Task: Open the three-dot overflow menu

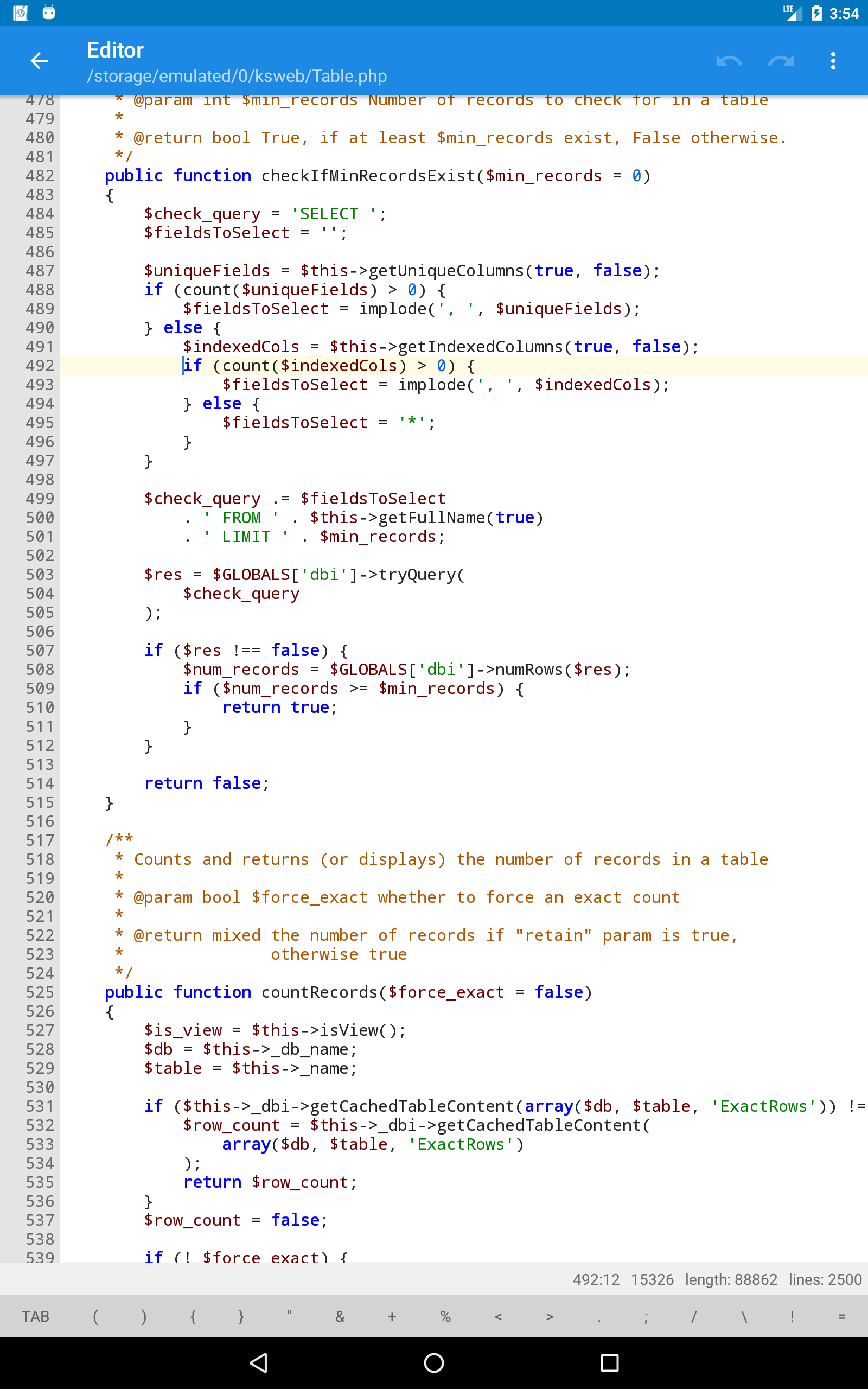Action: click(x=832, y=60)
